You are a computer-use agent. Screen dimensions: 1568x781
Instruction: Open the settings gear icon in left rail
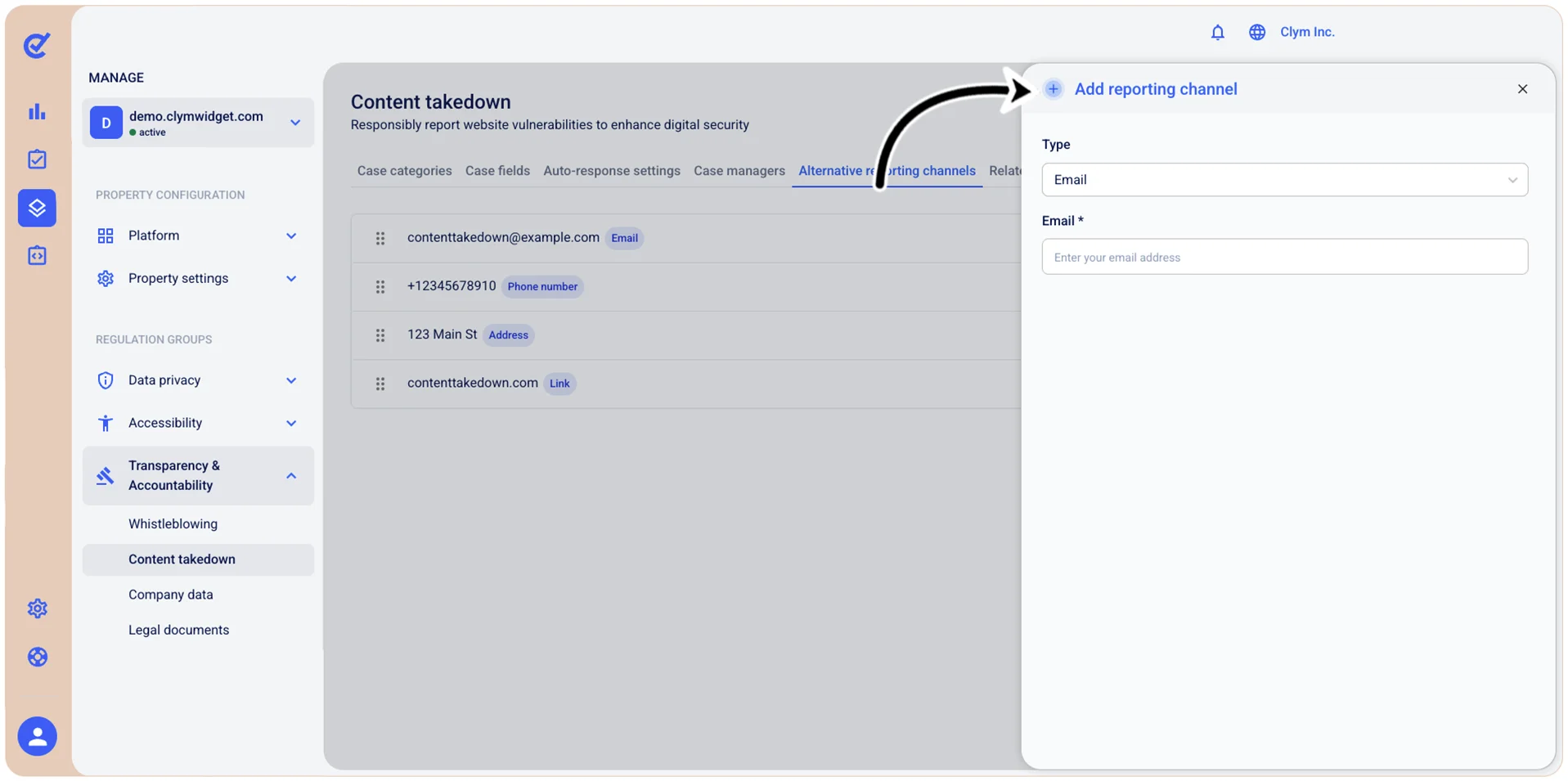37,608
